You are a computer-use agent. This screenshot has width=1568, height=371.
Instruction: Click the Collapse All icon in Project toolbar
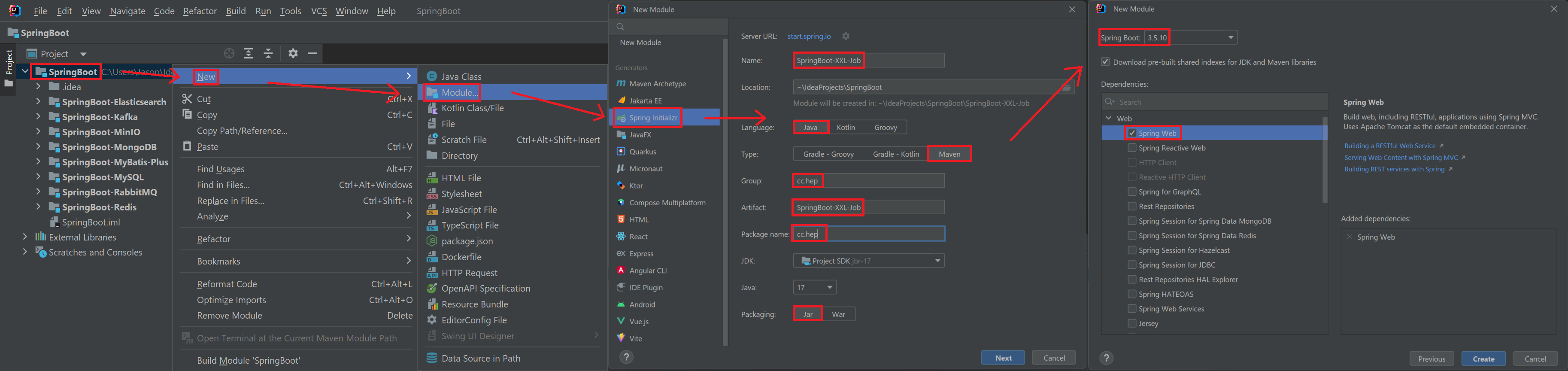point(268,54)
